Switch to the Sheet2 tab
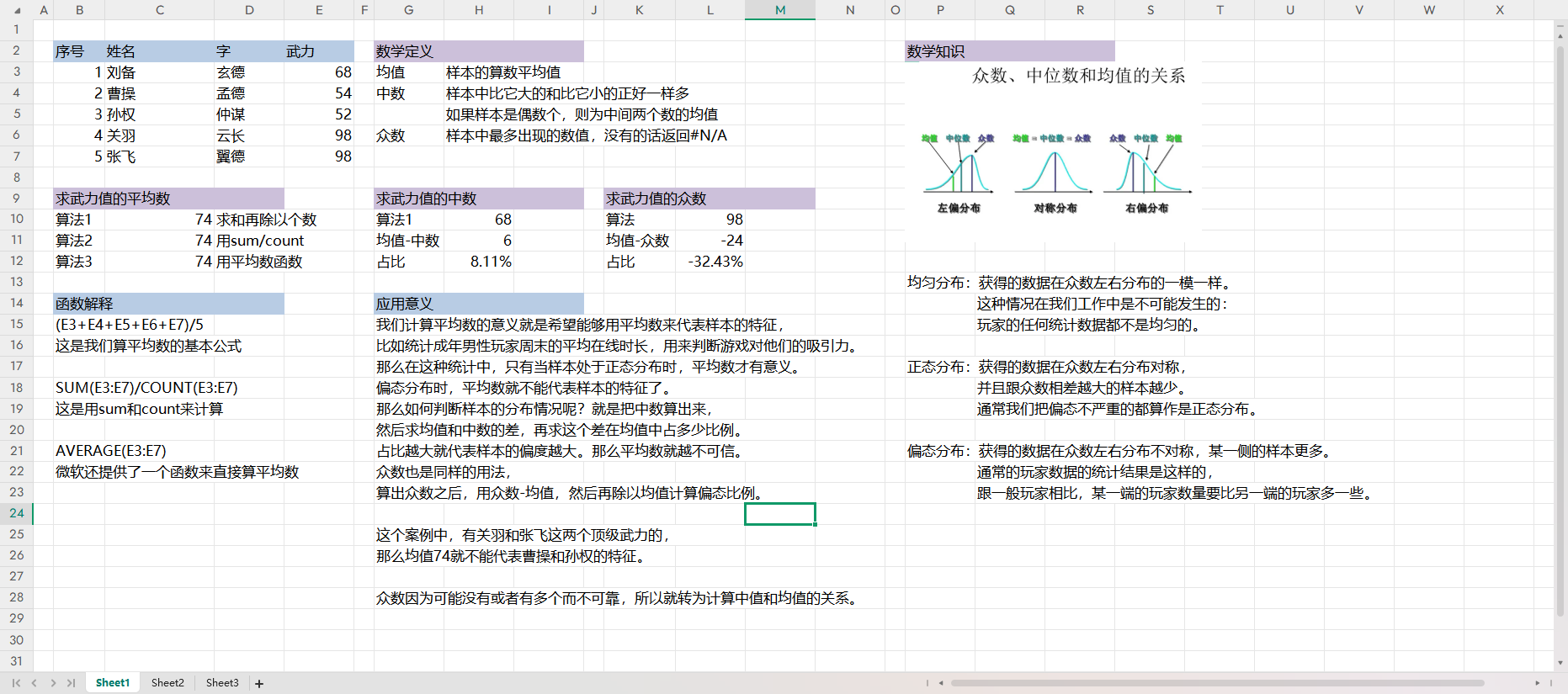1568x694 pixels. click(167, 683)
